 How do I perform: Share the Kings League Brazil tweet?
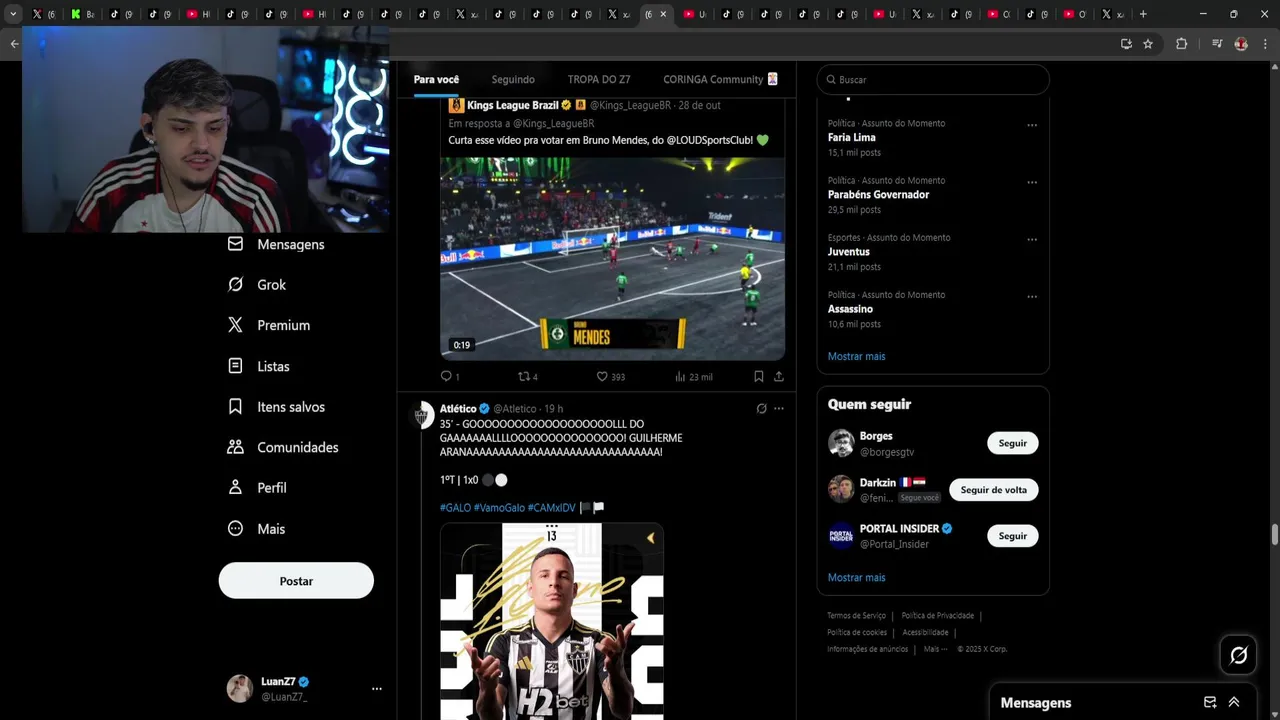[x=779, y=377]
